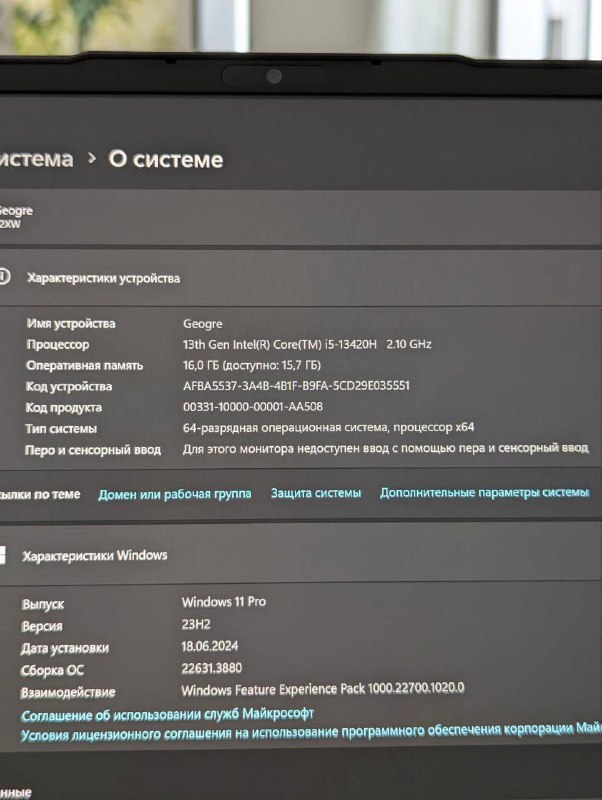602x800 pixels.
Task: Click the 'Перо и сенсорный ввод' label
Action: [93, 450]
